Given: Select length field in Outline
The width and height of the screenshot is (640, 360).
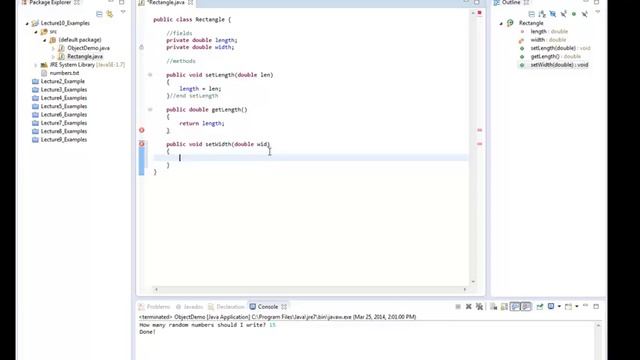Looking at the screenshot, I should coord(549,31).
